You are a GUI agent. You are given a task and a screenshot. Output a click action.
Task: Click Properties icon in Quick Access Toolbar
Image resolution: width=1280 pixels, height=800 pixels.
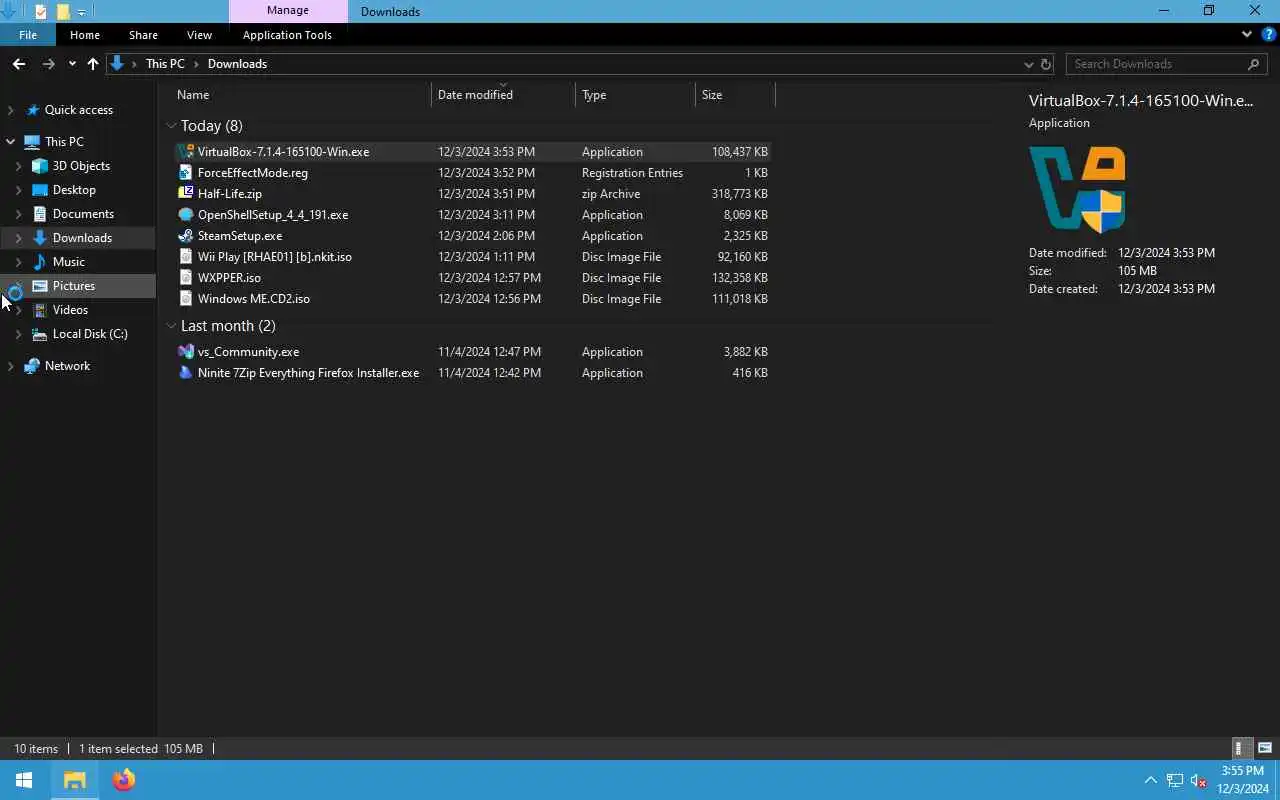[40, 12]
